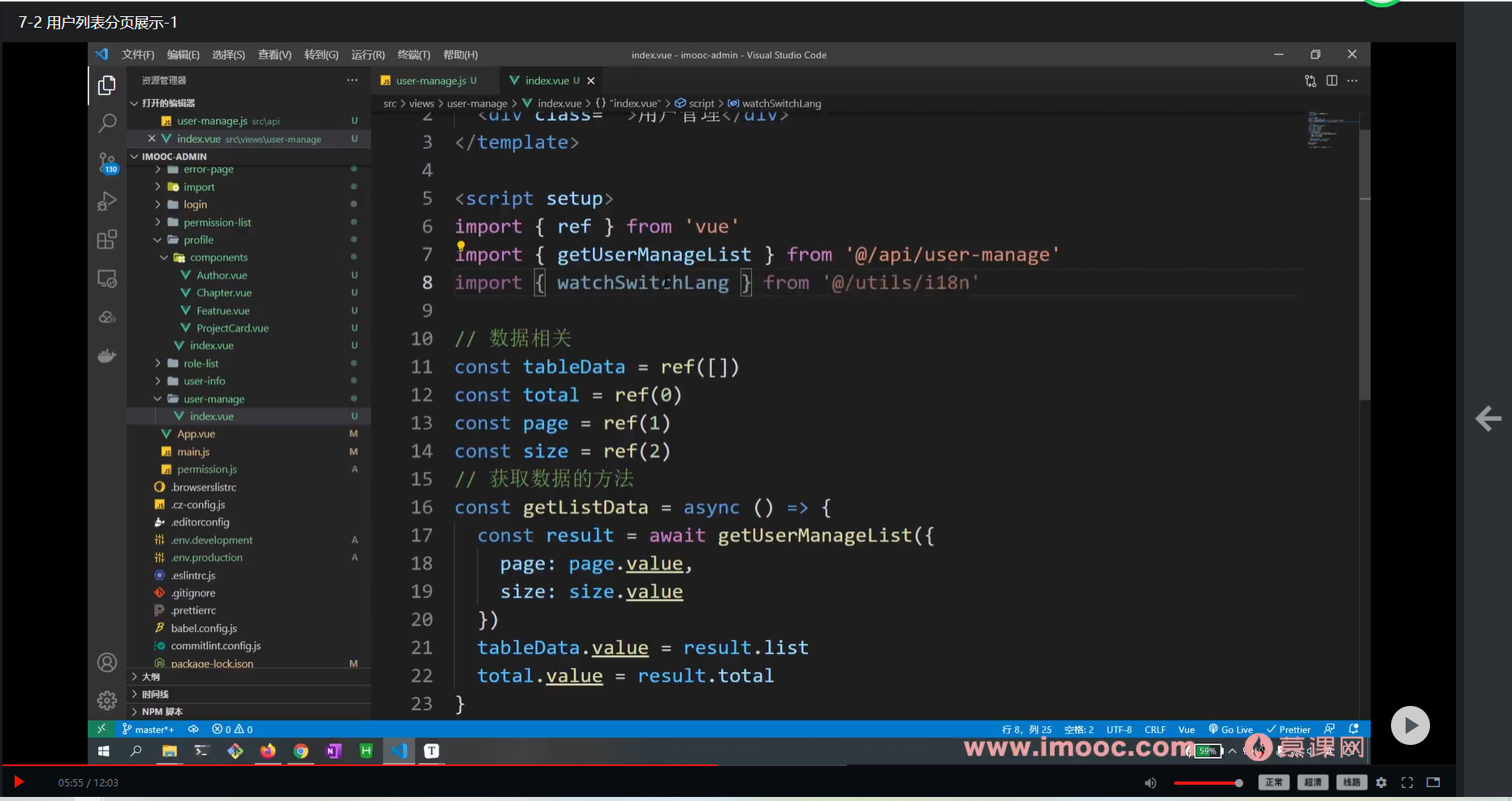This screenshot has height=801, width=1512.
Task: Switch to the user-manage.js editor tab
Action: point(431,80)
